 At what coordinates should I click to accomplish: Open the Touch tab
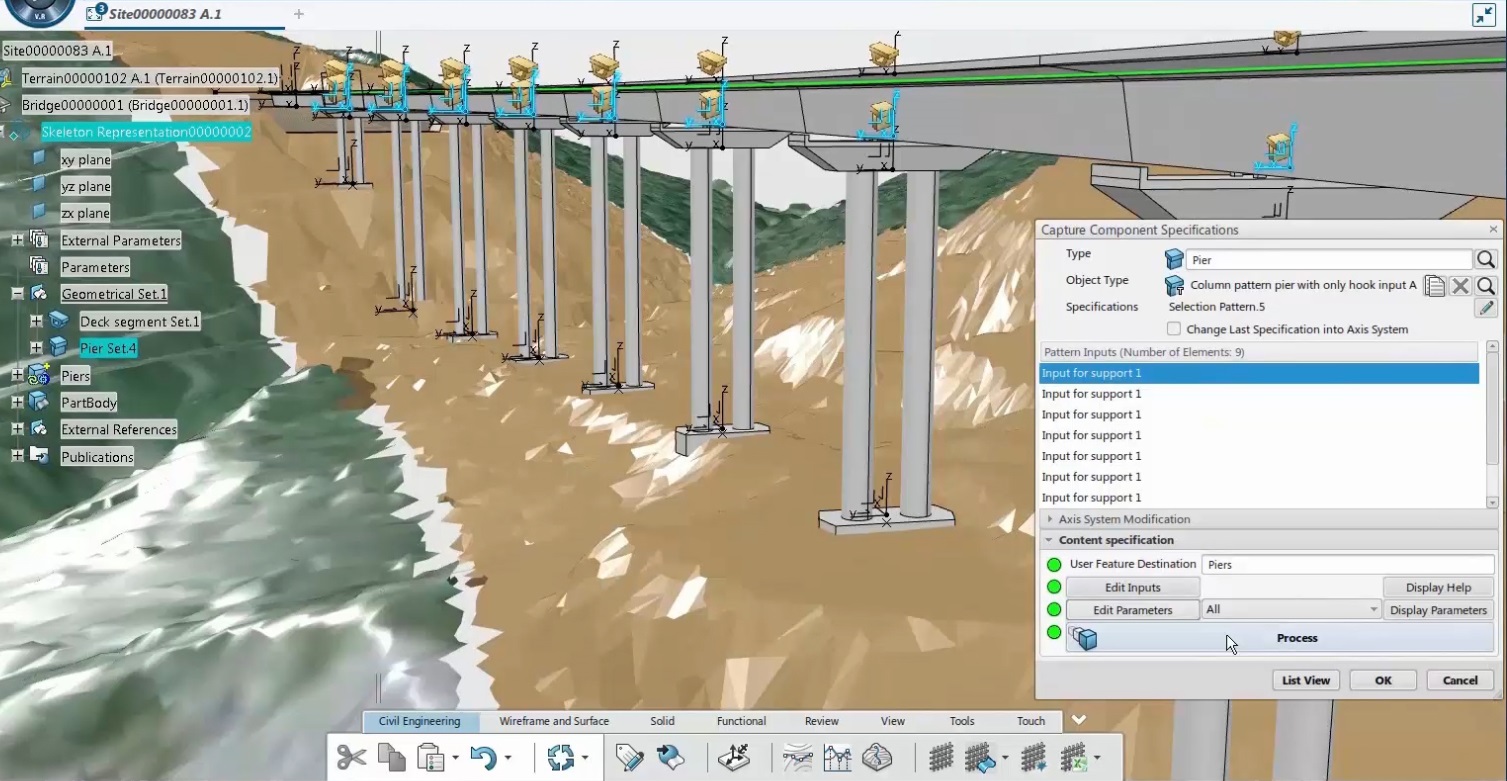pos(1031,721)
